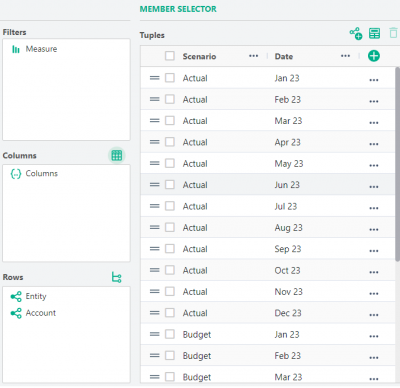Click the table layout icon in Tuples toolbar
The image size is (400, 388).
pos(374,33)
